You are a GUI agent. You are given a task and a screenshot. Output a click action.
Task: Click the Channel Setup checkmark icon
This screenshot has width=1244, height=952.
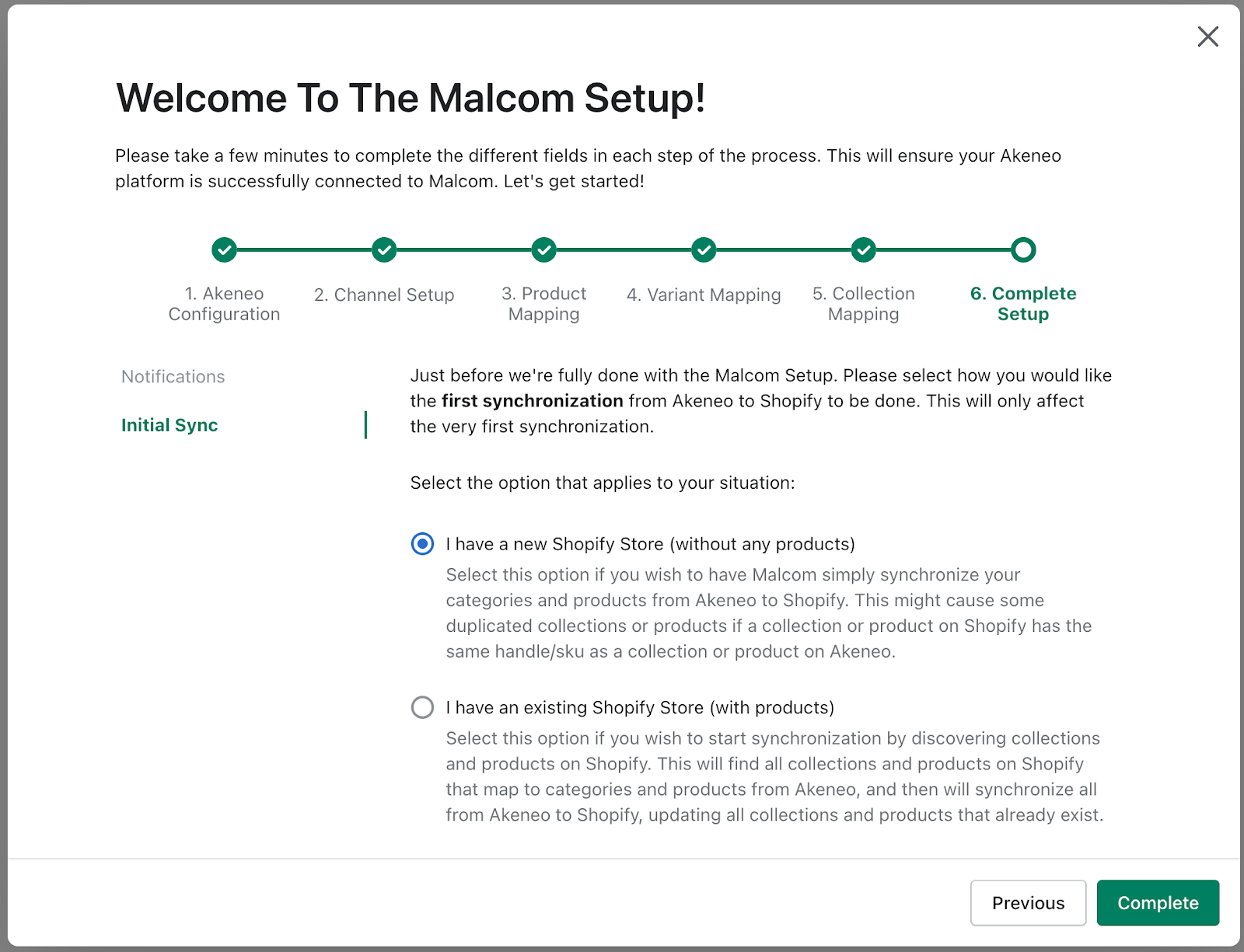tap(384, 249)
